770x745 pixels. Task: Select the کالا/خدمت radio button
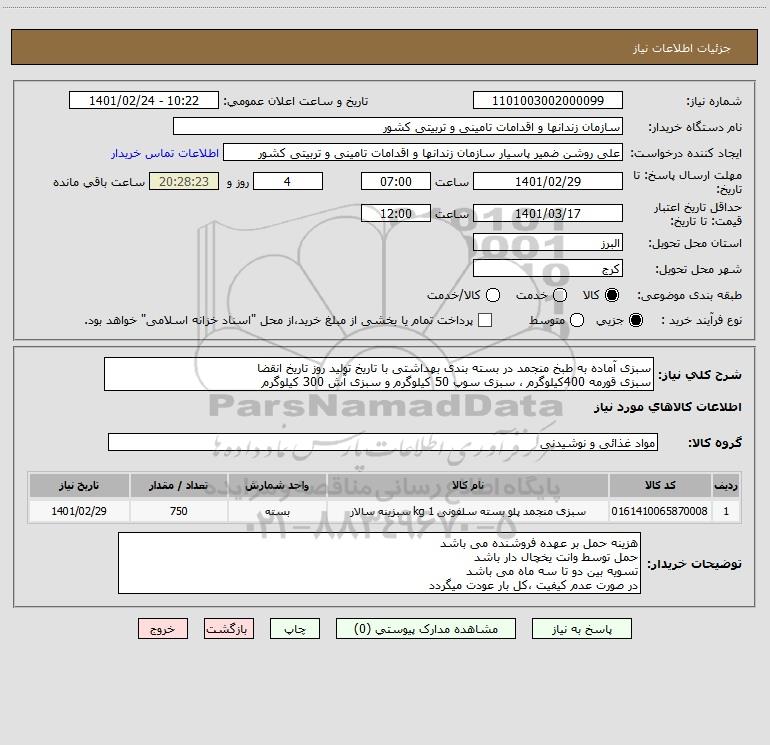pos(493,295)
